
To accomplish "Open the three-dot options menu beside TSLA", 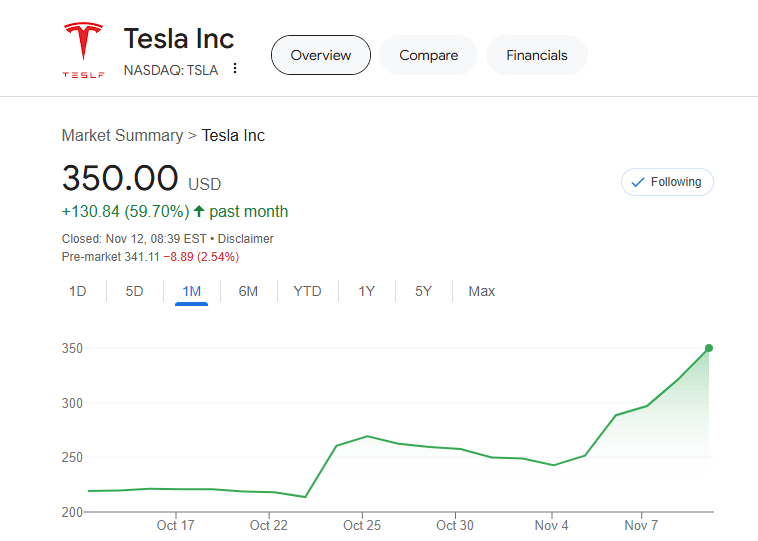I will (235, 69).
